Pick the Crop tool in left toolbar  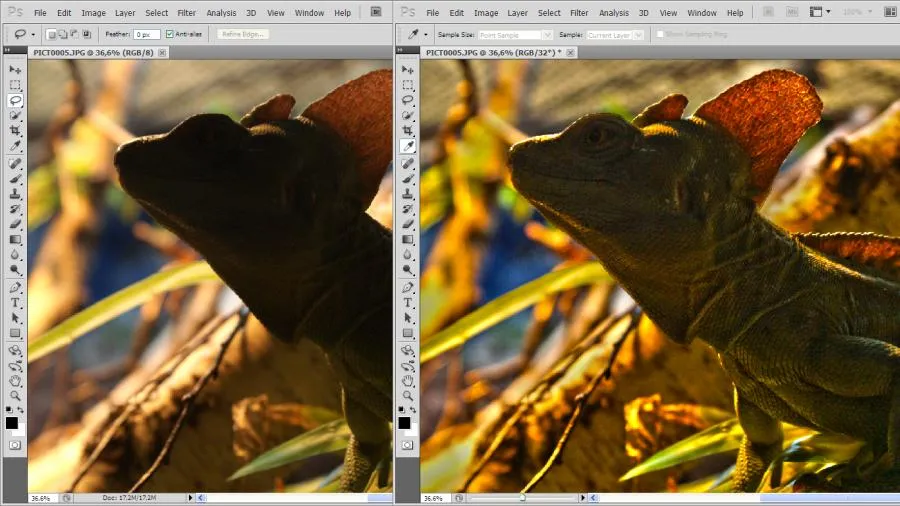(x=15, y=130)
